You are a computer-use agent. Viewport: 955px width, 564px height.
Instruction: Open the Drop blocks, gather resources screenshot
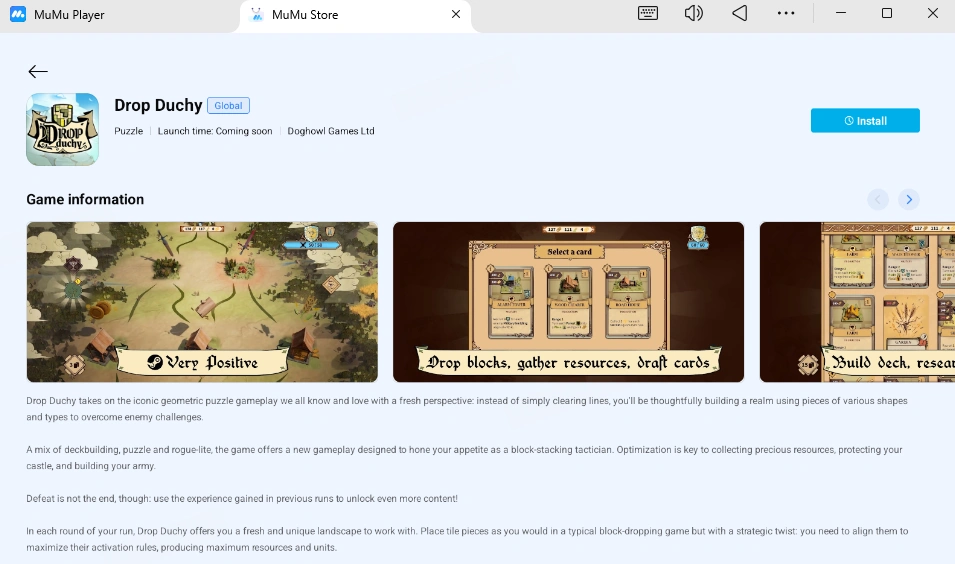pyautogui.click(x=568, y=302)
